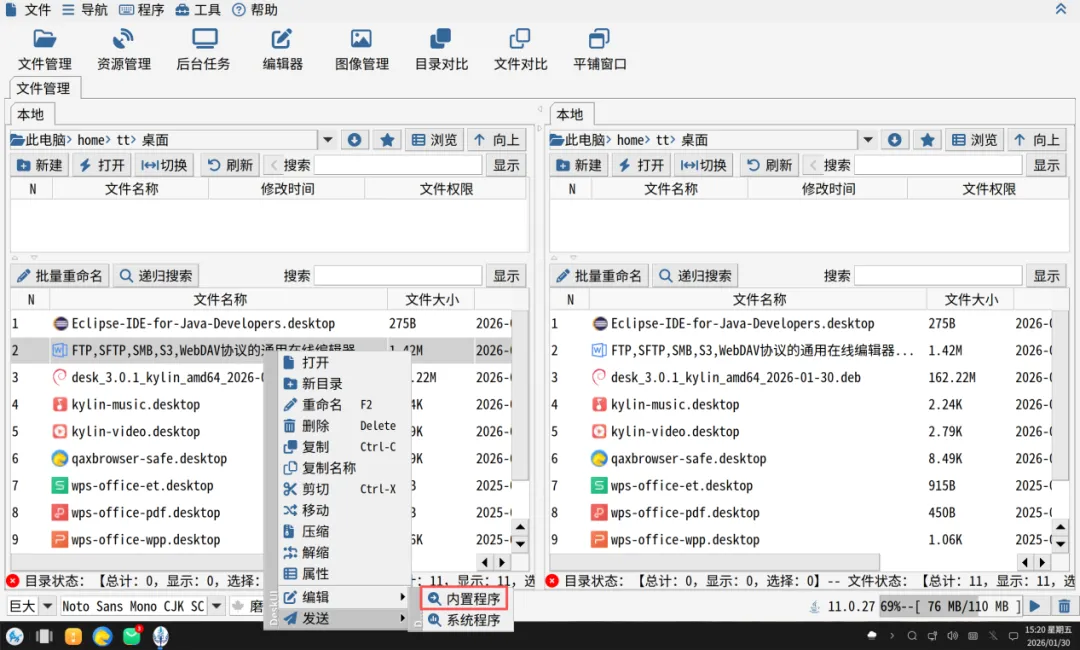
Task: Click the 修改时间 column header in left pane
Action: coord(287,189)
